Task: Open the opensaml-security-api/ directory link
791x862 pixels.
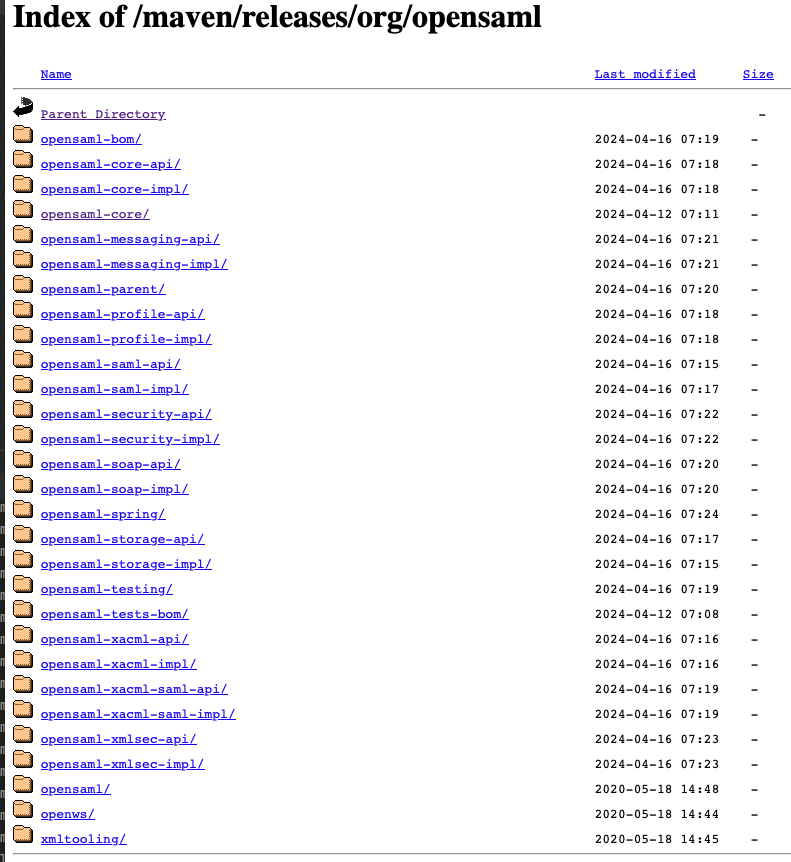Action: (x=126, y=415)
